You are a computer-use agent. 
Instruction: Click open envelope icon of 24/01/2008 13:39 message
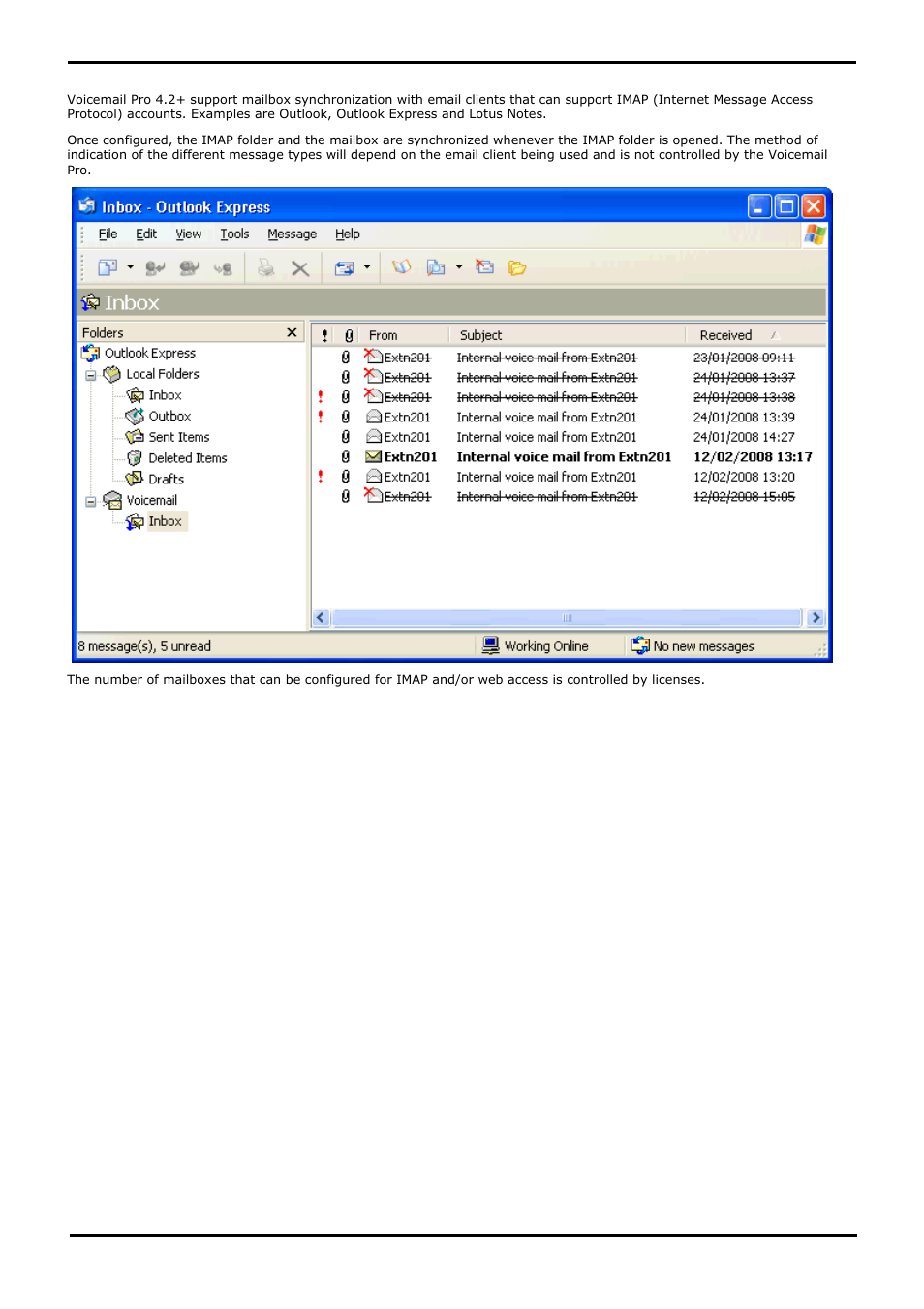click(x=373, y=417)
